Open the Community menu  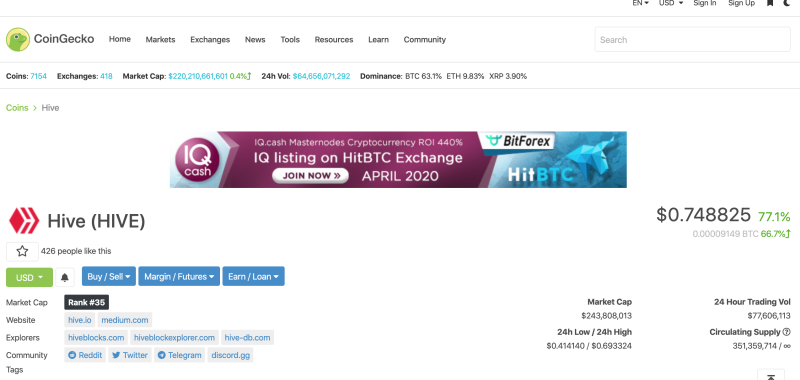424,39
